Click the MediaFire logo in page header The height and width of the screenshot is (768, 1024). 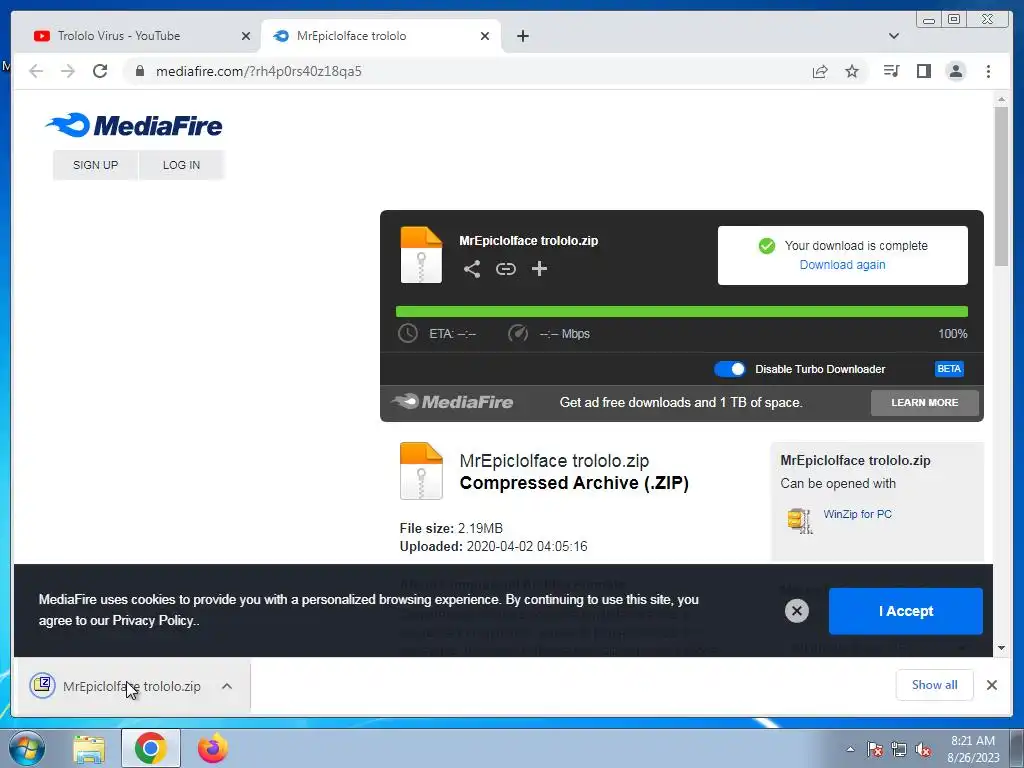(134, 125)
